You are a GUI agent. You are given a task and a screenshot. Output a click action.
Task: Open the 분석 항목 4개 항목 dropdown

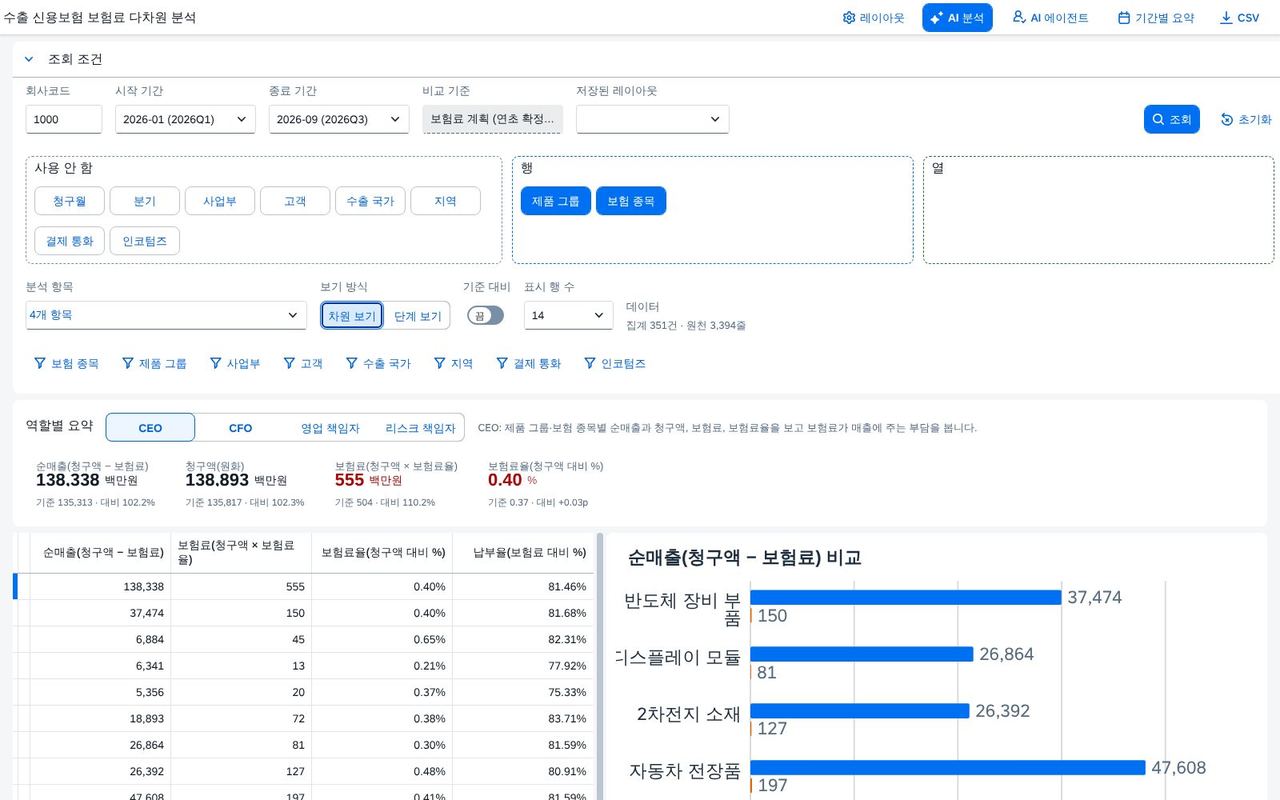tap(166, 315)
